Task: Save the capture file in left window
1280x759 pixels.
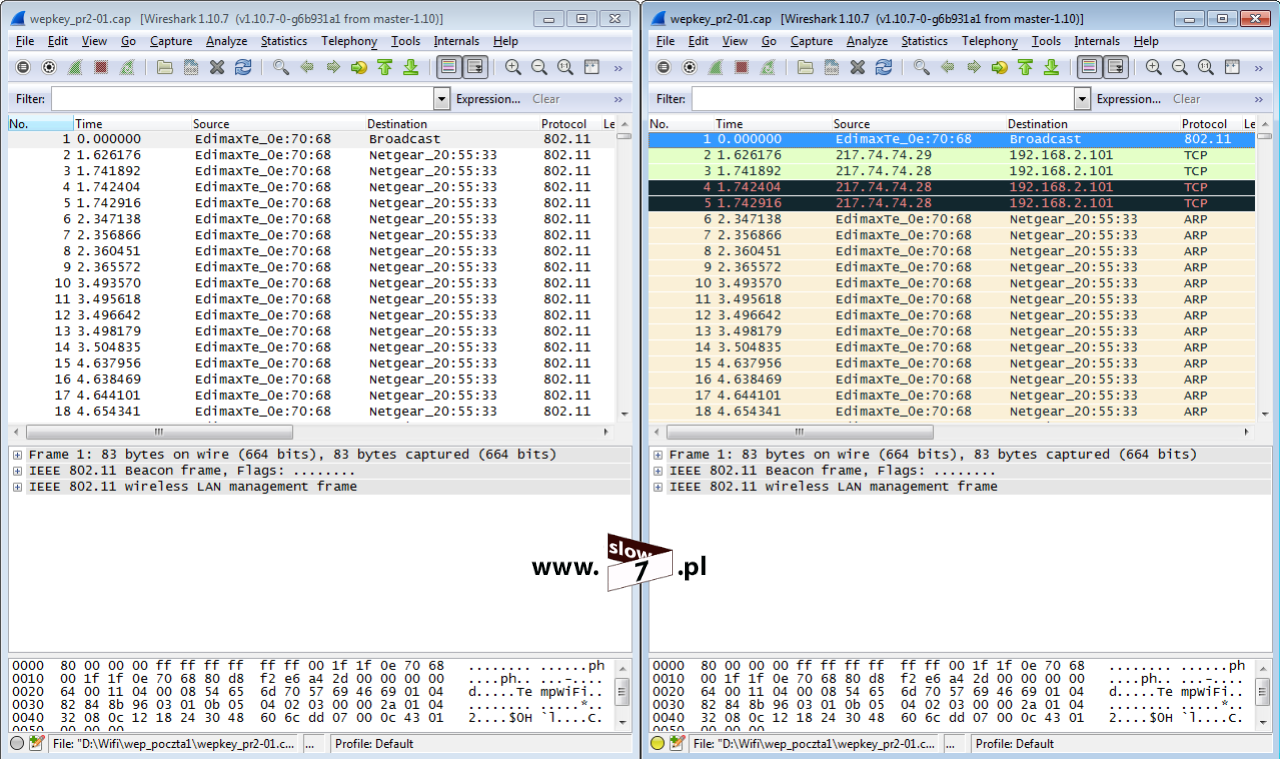Action: pos(191,67)
